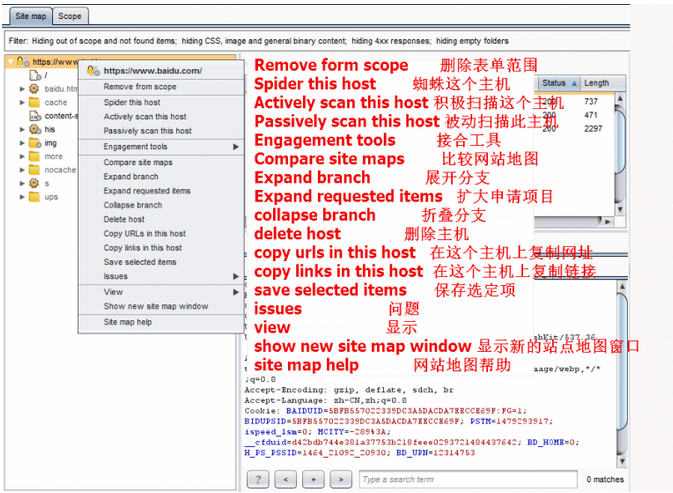The height and width of the screenshot is (493, 673).
Task: Open the View submenu
Action: point(161,292)
